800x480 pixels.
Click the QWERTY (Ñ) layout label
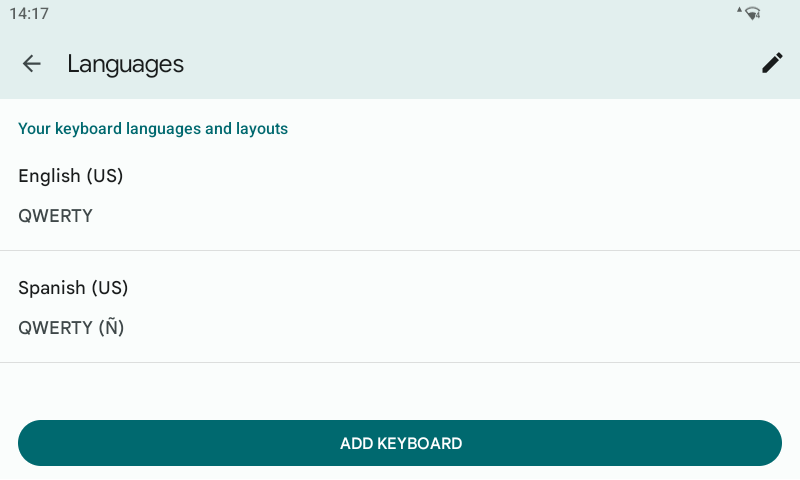[71, 328]
